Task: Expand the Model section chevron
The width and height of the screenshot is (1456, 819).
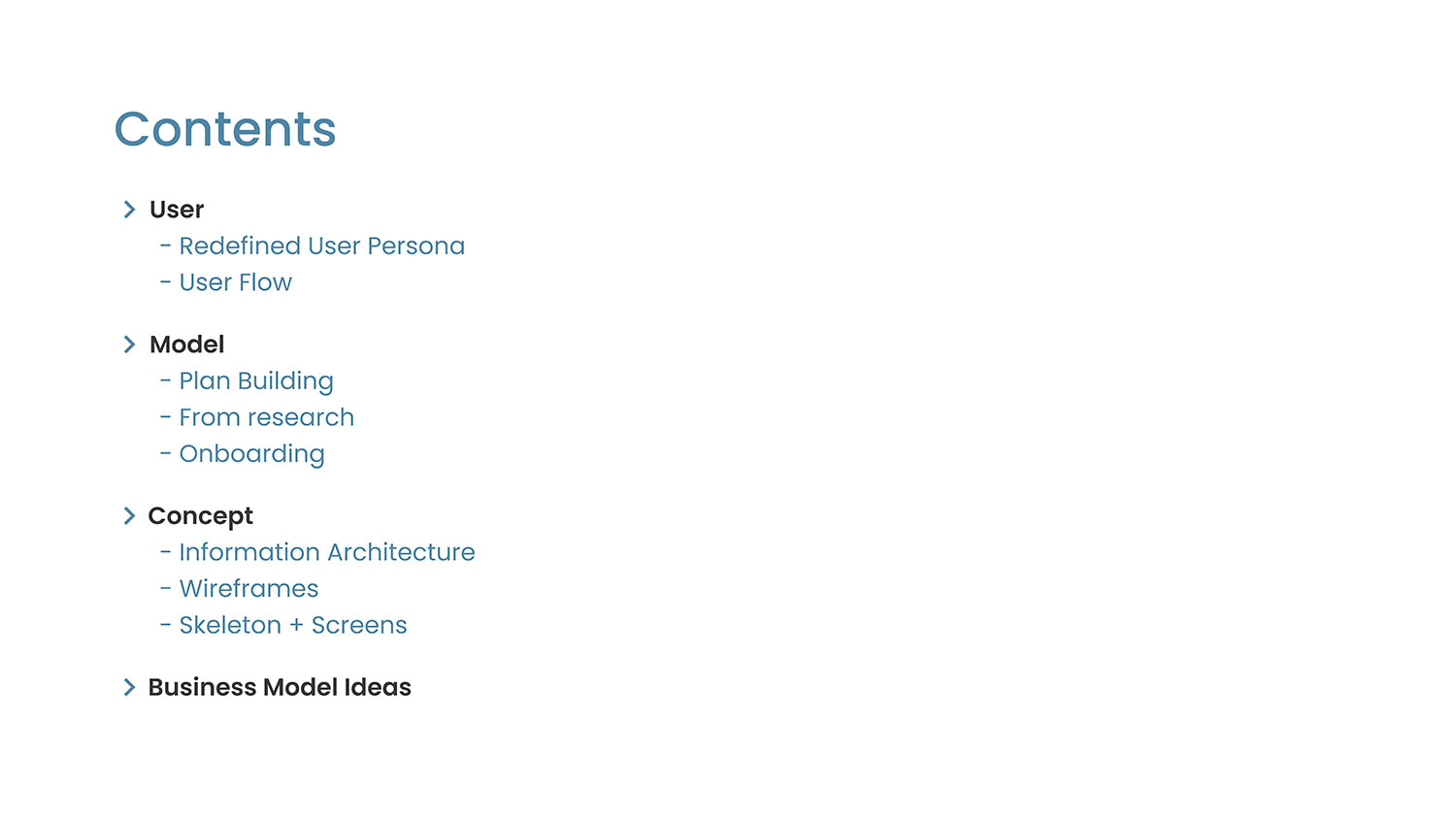Action: point(129,344)
